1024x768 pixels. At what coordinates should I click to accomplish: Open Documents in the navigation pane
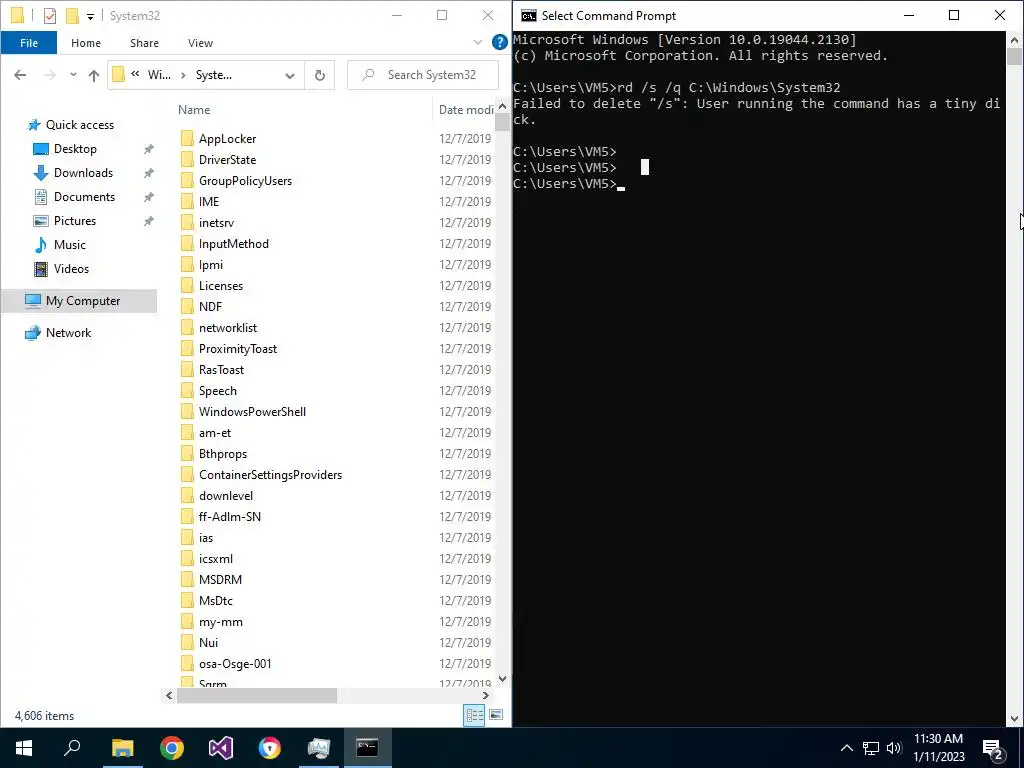[84, 197]
